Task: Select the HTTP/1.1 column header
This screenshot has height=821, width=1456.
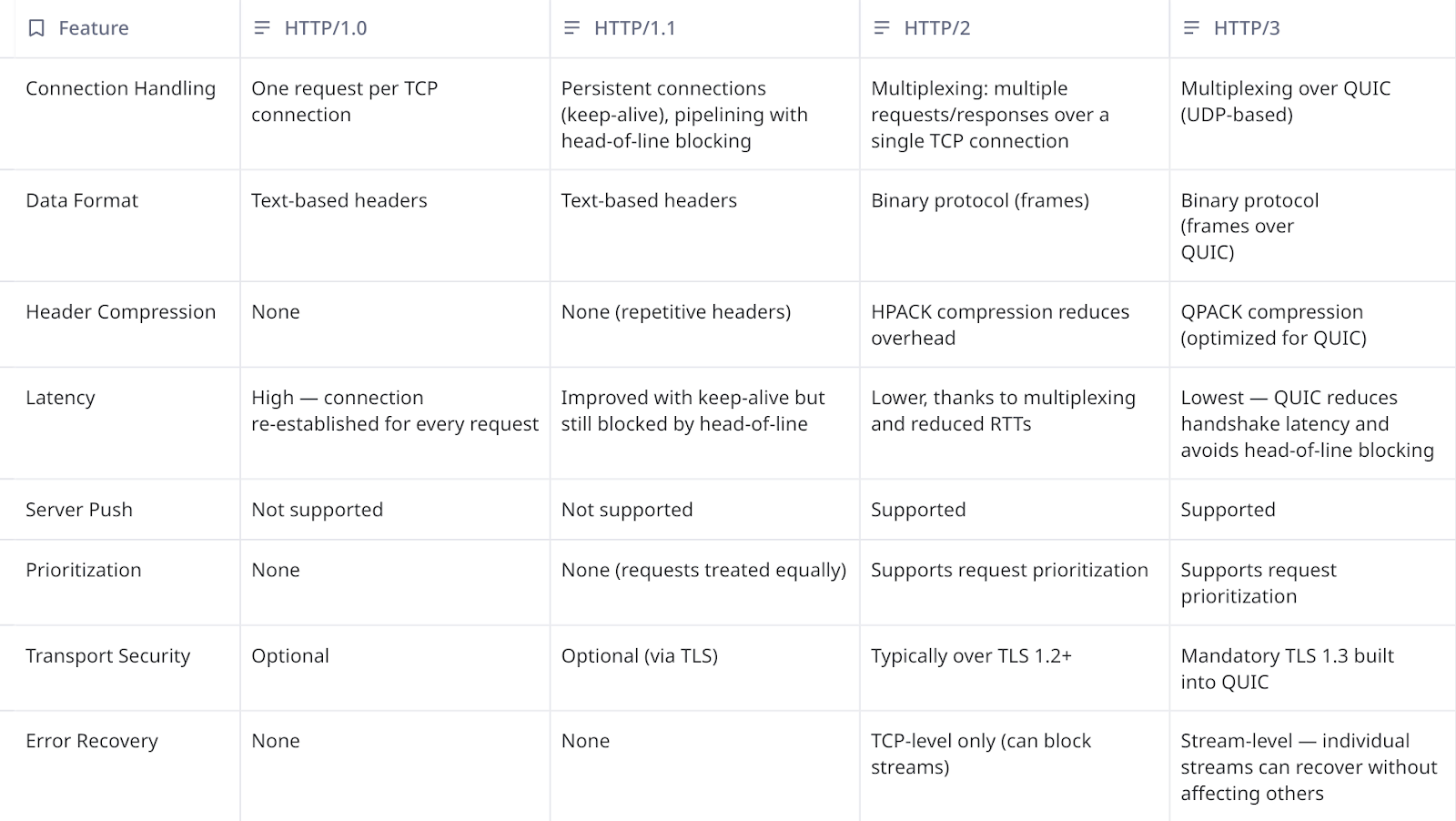Action: [705, 28]
